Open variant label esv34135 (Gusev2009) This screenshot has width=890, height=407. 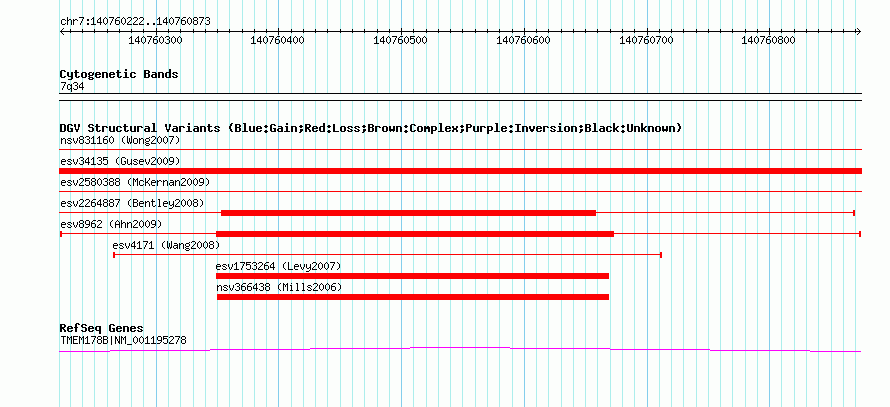[120, 161]
